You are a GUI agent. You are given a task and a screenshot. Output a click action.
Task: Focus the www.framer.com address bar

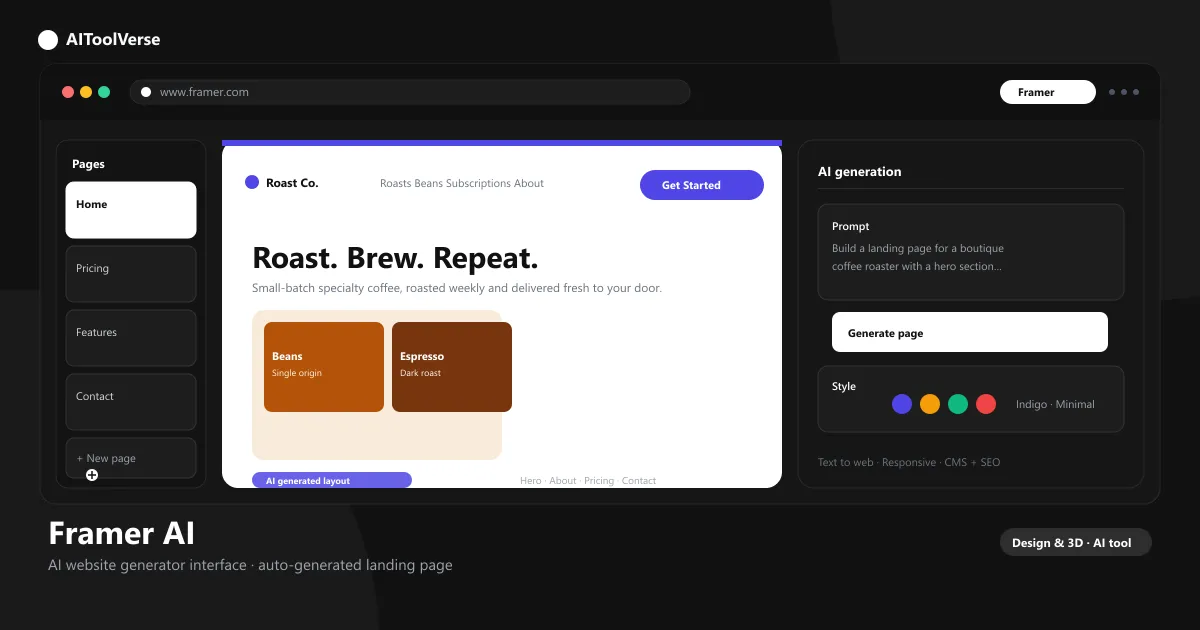(410, 92)
